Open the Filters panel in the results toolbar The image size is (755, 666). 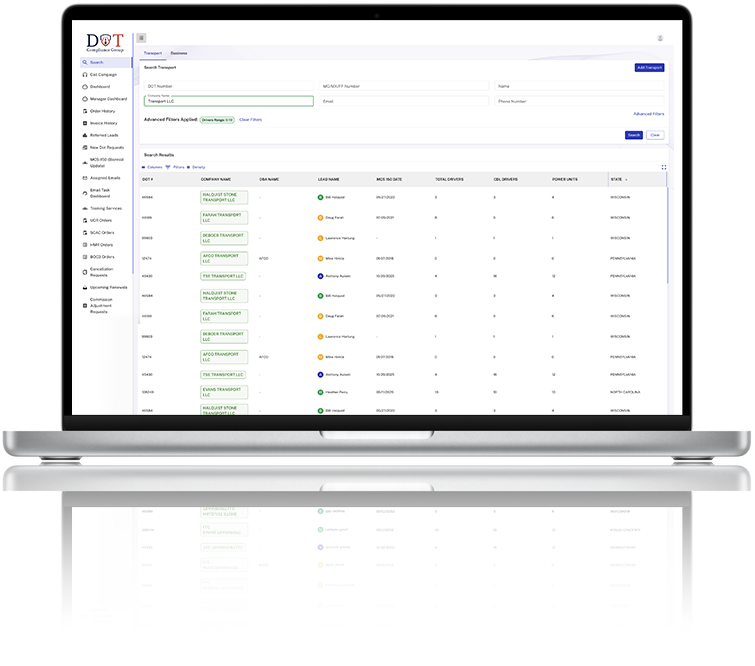(x=177, y=167)
